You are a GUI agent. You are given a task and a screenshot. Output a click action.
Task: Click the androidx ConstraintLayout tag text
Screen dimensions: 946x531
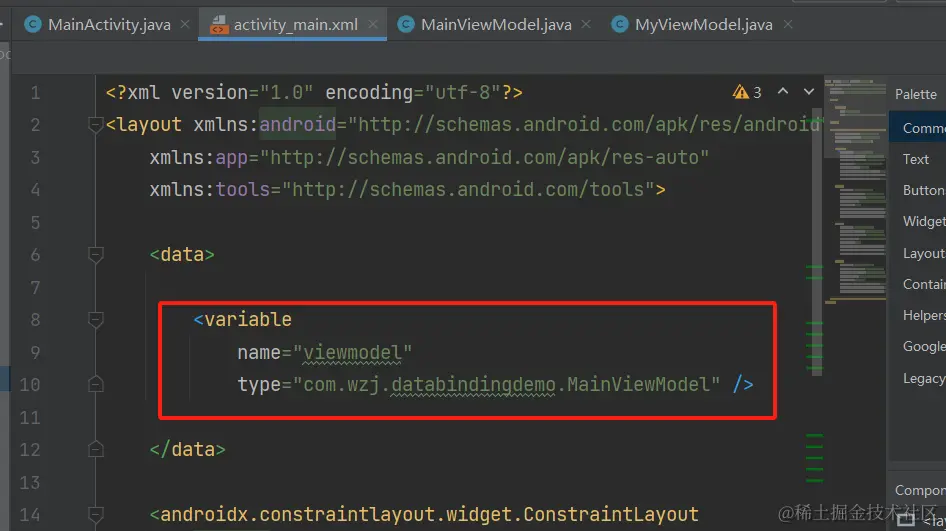tap(424, 515)
